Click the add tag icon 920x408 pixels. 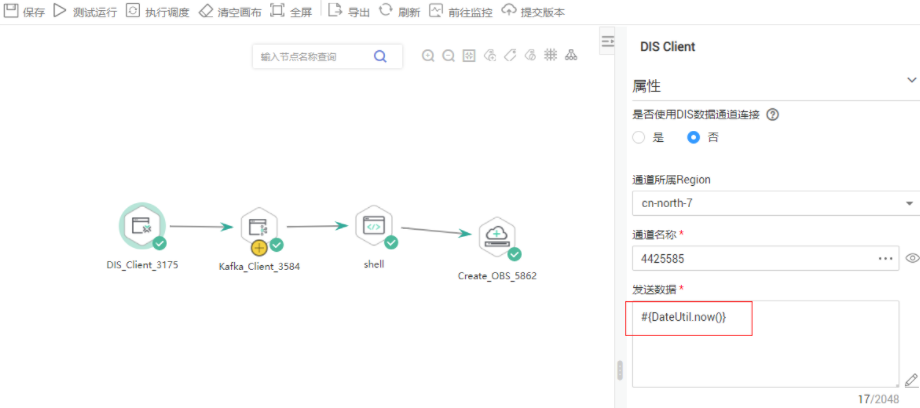(490, 56)
